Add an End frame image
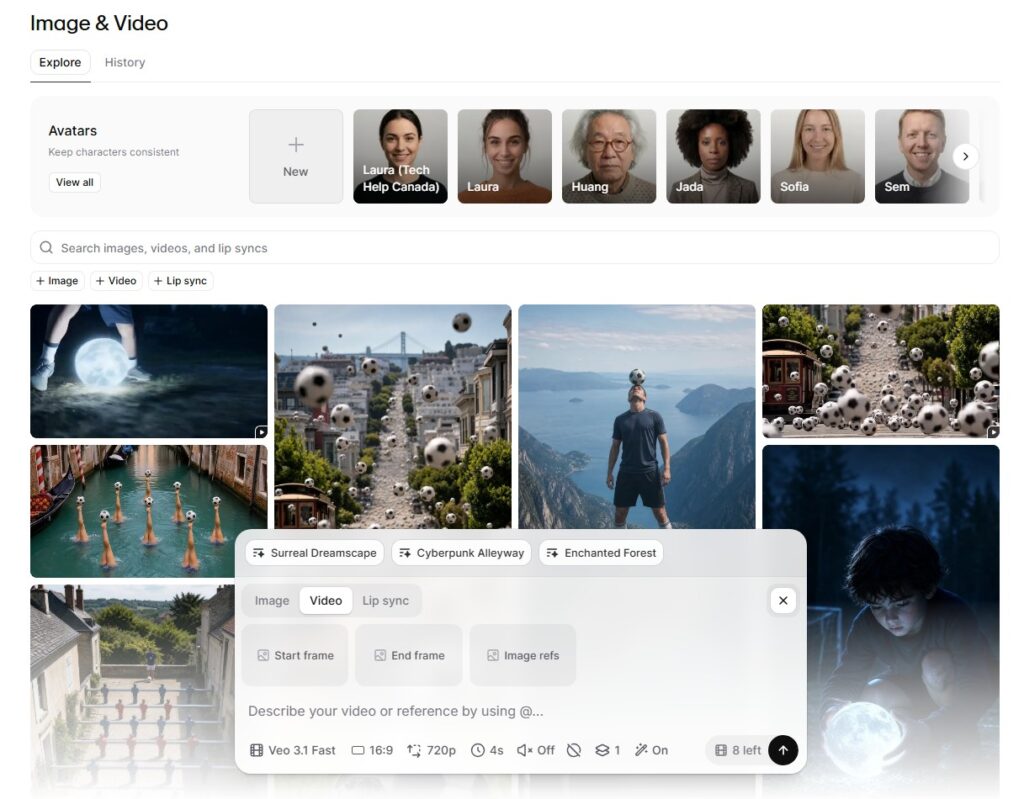 point(409,655)
